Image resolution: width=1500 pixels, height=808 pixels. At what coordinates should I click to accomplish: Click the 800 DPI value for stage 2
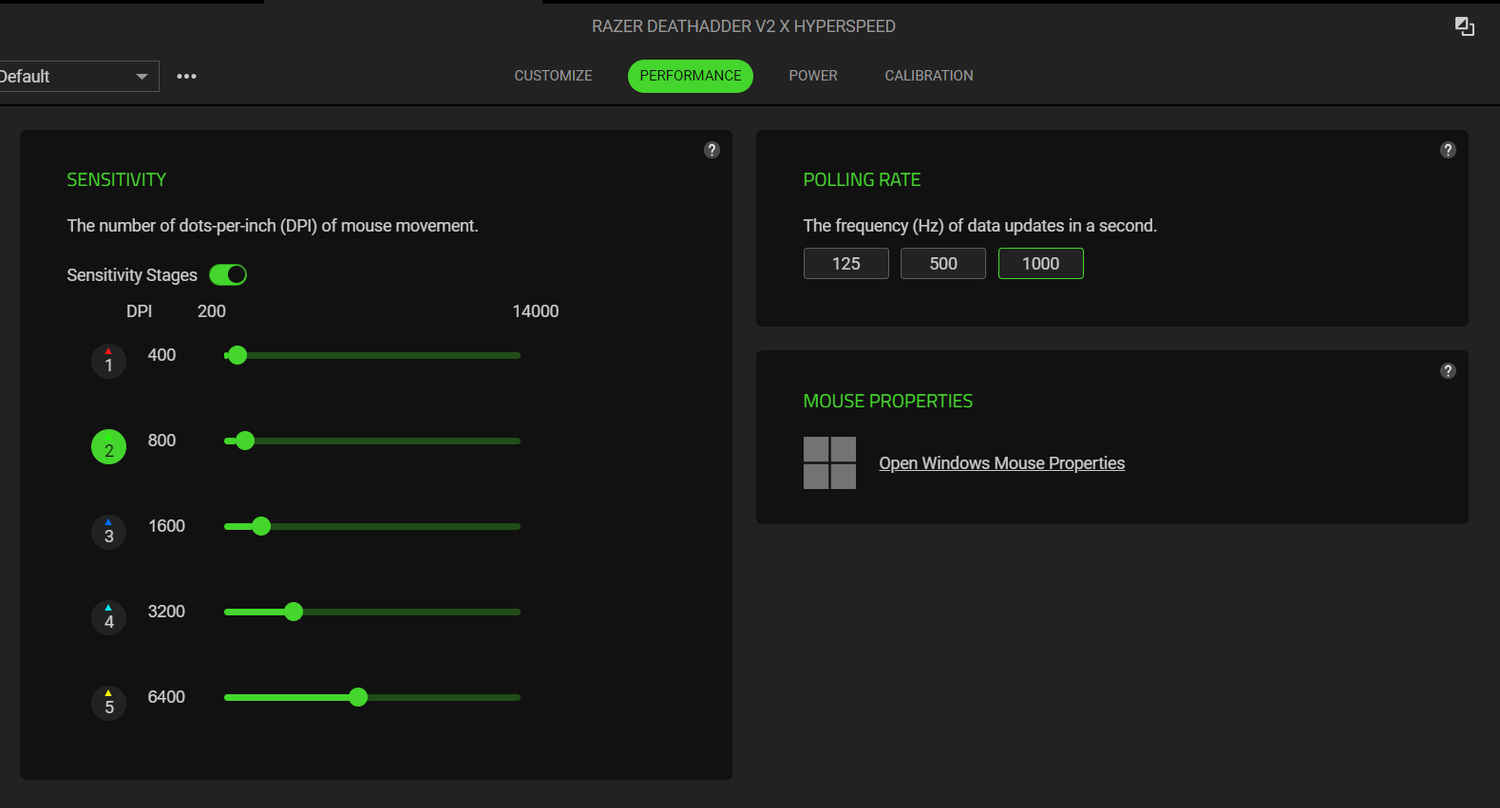[162, 441]
